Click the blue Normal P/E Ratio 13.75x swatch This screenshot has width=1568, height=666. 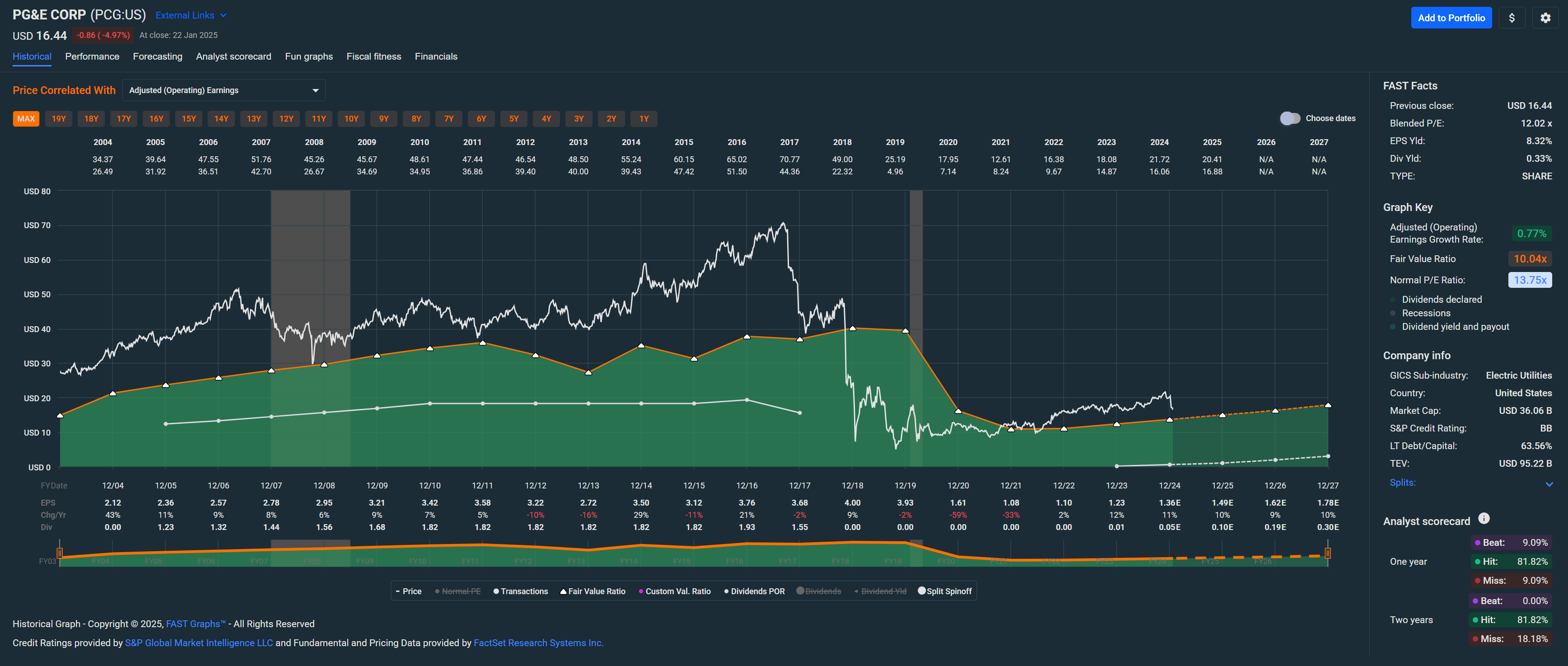tap(1530, 280)
